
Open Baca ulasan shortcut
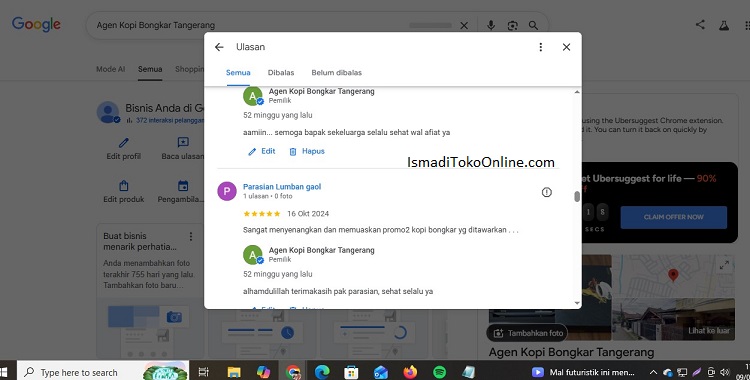click(x=182, y=148)
